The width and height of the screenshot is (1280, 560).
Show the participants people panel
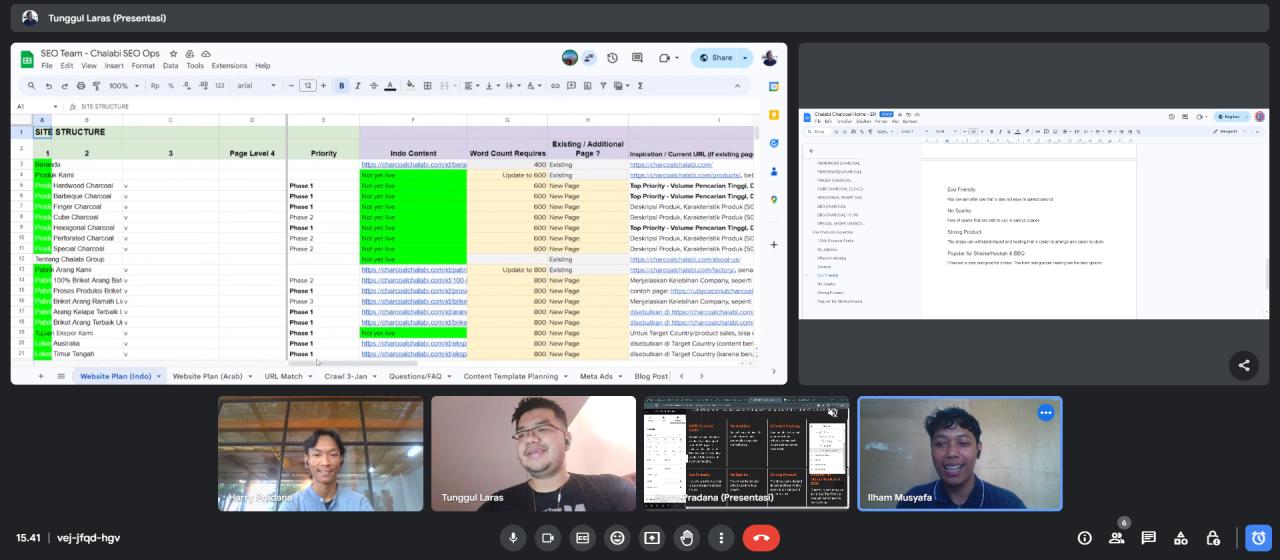click(1117, 538)
